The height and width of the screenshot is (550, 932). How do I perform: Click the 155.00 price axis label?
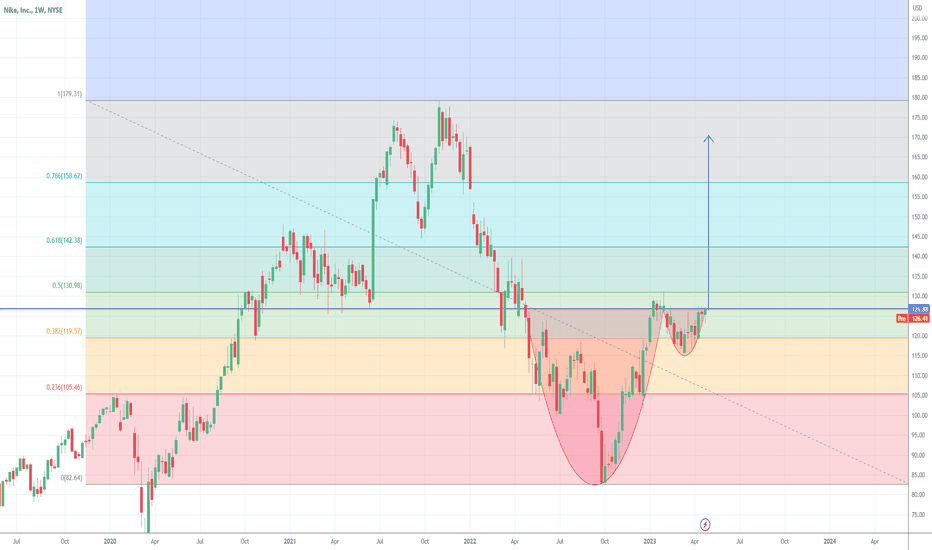[919, 197]
